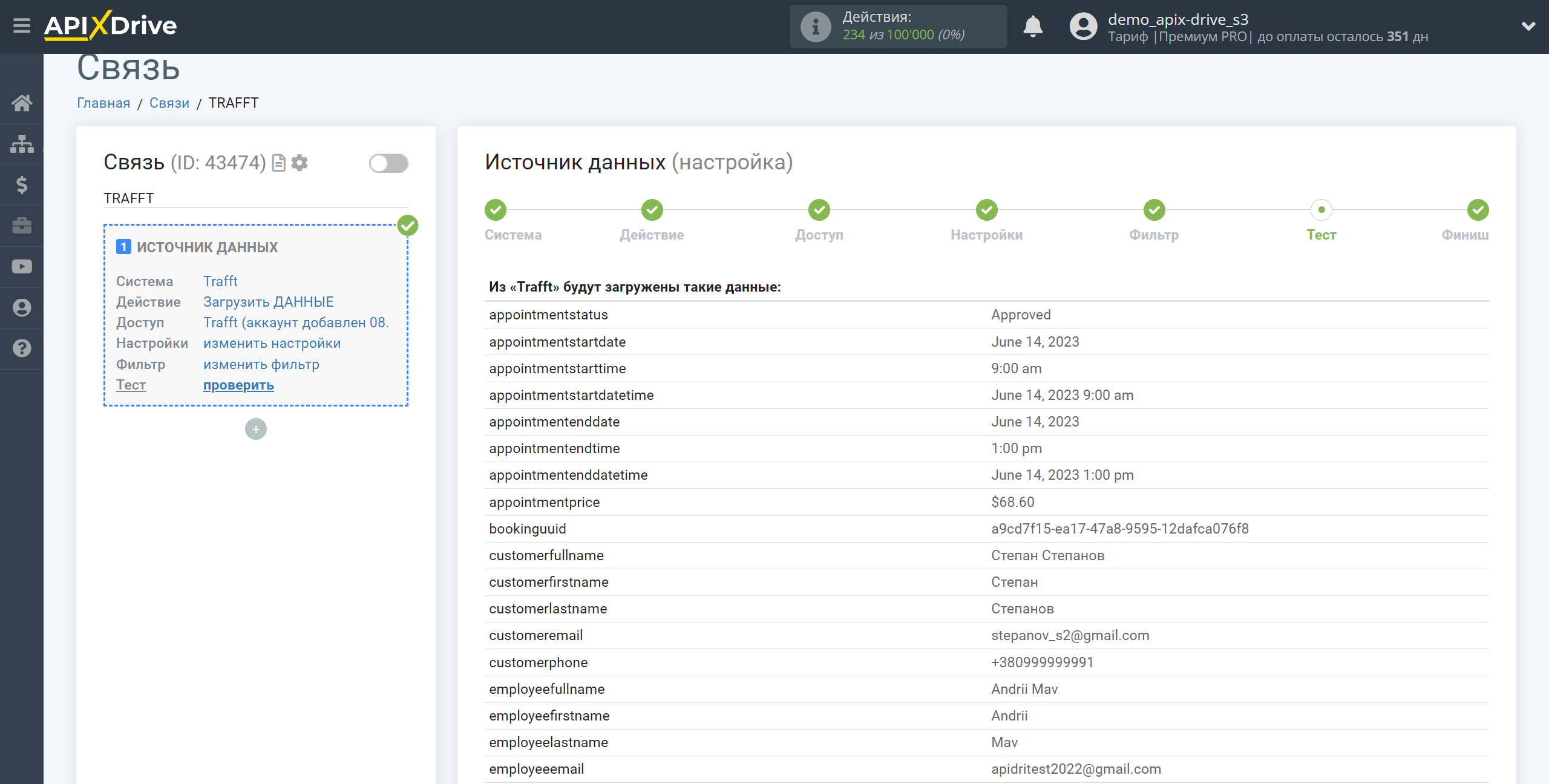Select the bookinguuid value
The height and width of the screenshot is (784, 1549).
click(x=1120, y=529)
